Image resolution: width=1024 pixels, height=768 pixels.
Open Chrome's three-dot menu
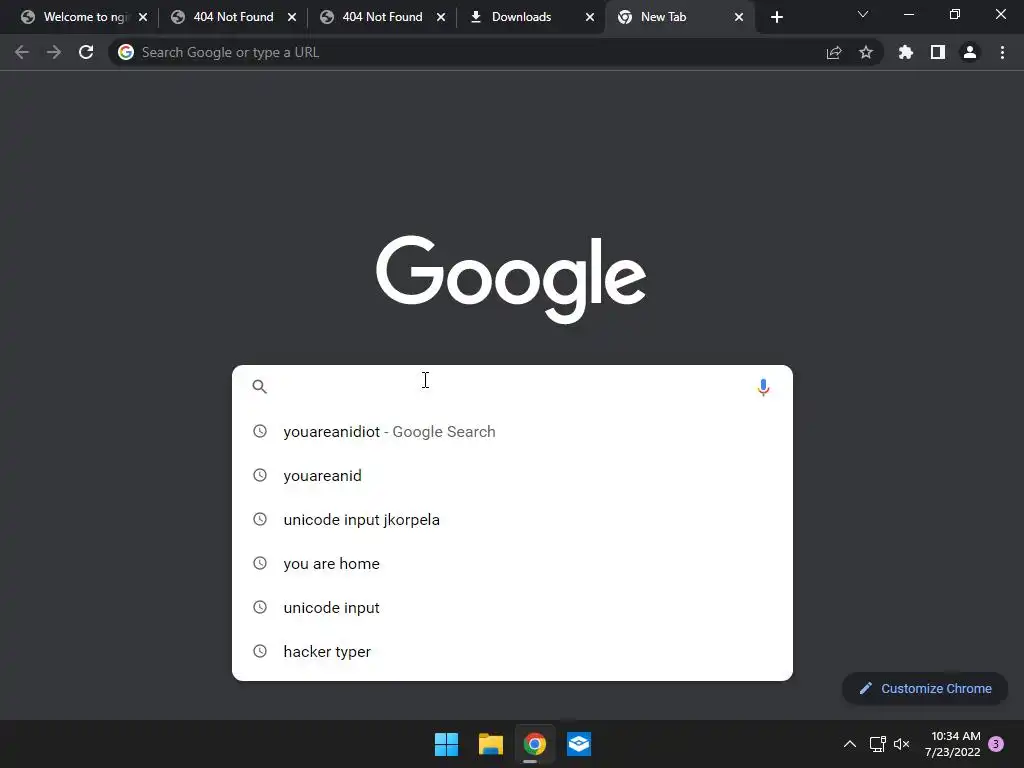1002,52
